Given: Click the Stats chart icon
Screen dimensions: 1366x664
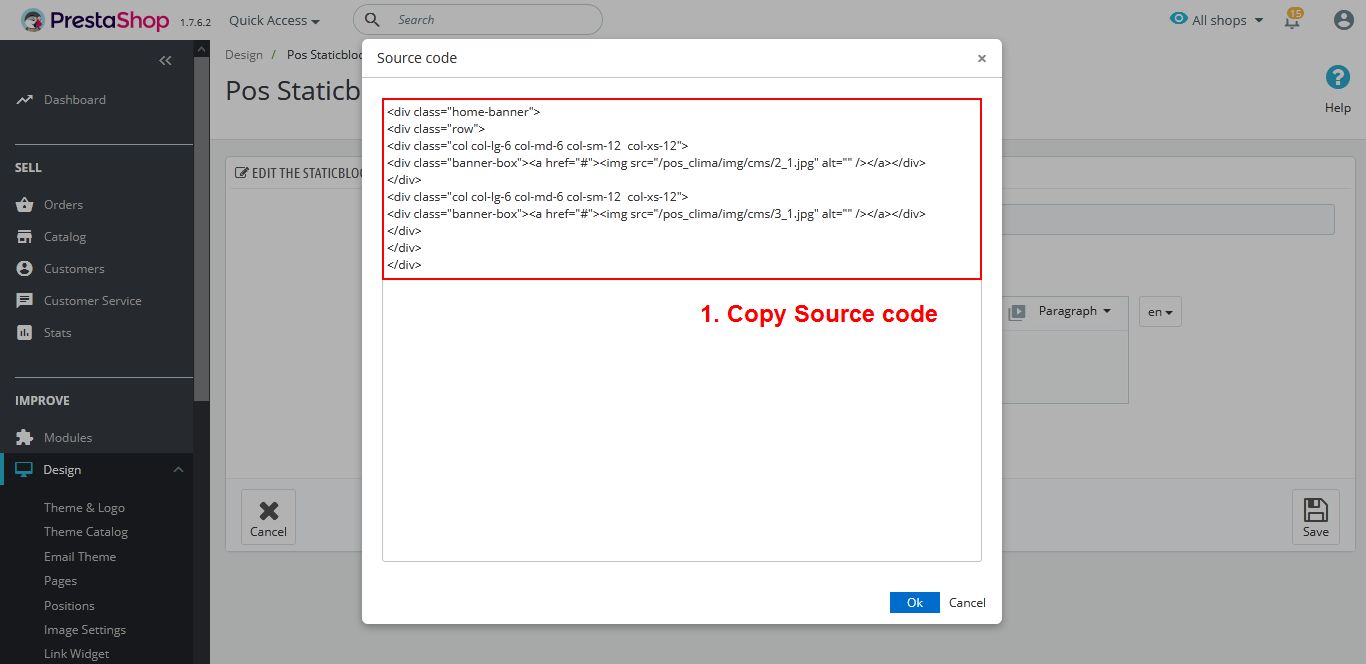Looking at the screenshot, I should click(x=25, y=333).
